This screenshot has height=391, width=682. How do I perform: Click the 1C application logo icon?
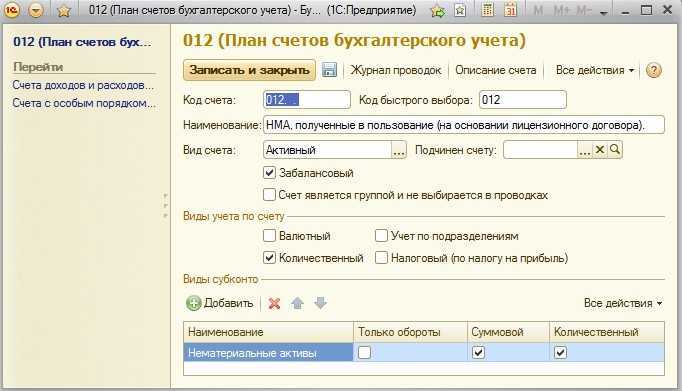coord(12,10)
